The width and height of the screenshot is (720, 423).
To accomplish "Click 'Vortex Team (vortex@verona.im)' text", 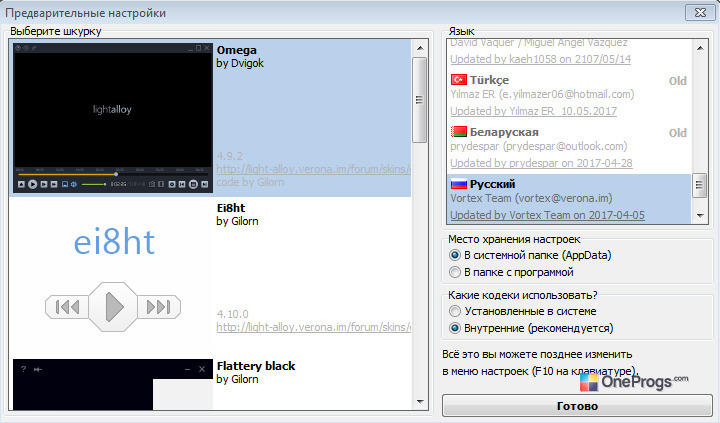I will (x=531, y=198).
